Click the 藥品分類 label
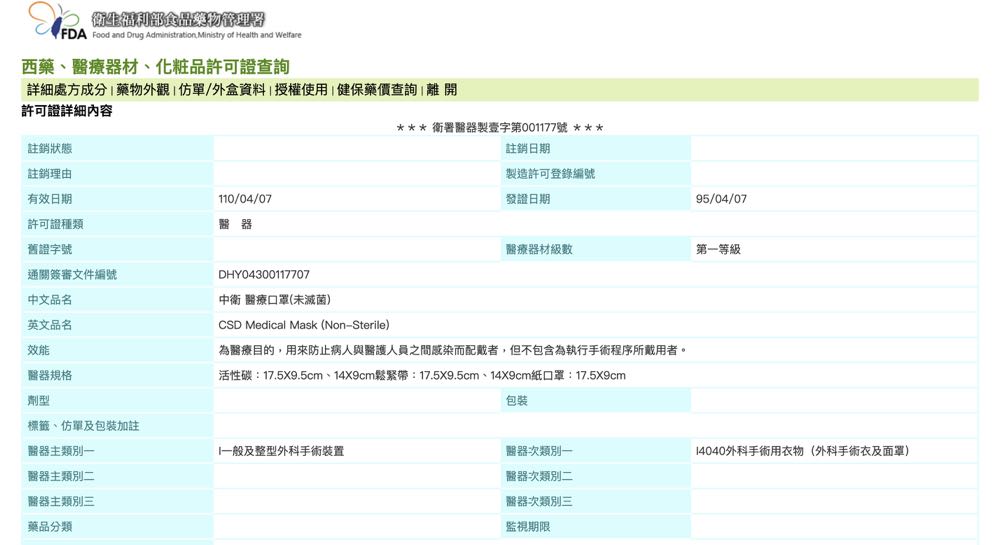Viewport: 1000px width, 545px height. pos(50,527)
